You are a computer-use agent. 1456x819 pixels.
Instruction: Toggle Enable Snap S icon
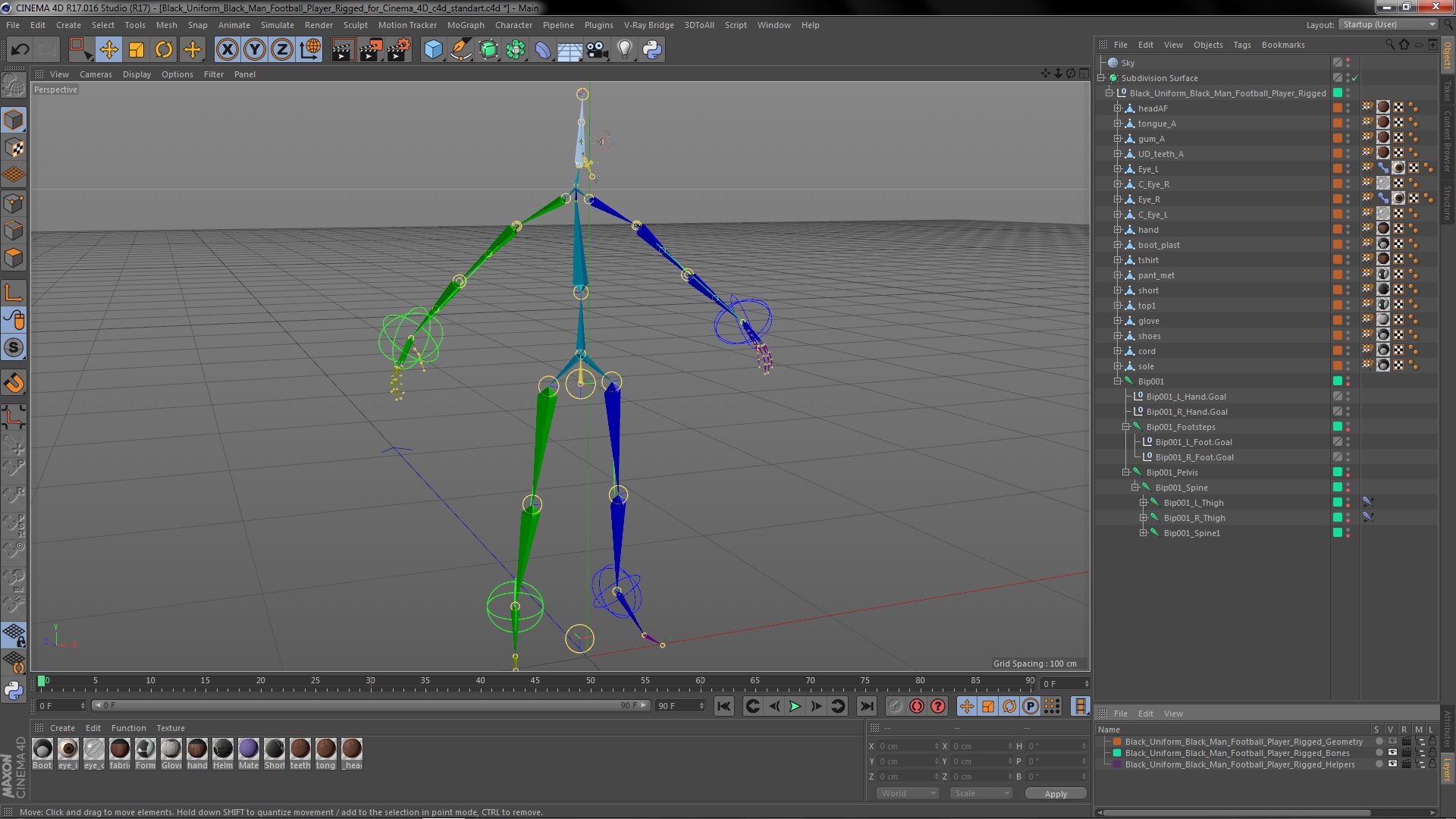(x=14, y=347)
